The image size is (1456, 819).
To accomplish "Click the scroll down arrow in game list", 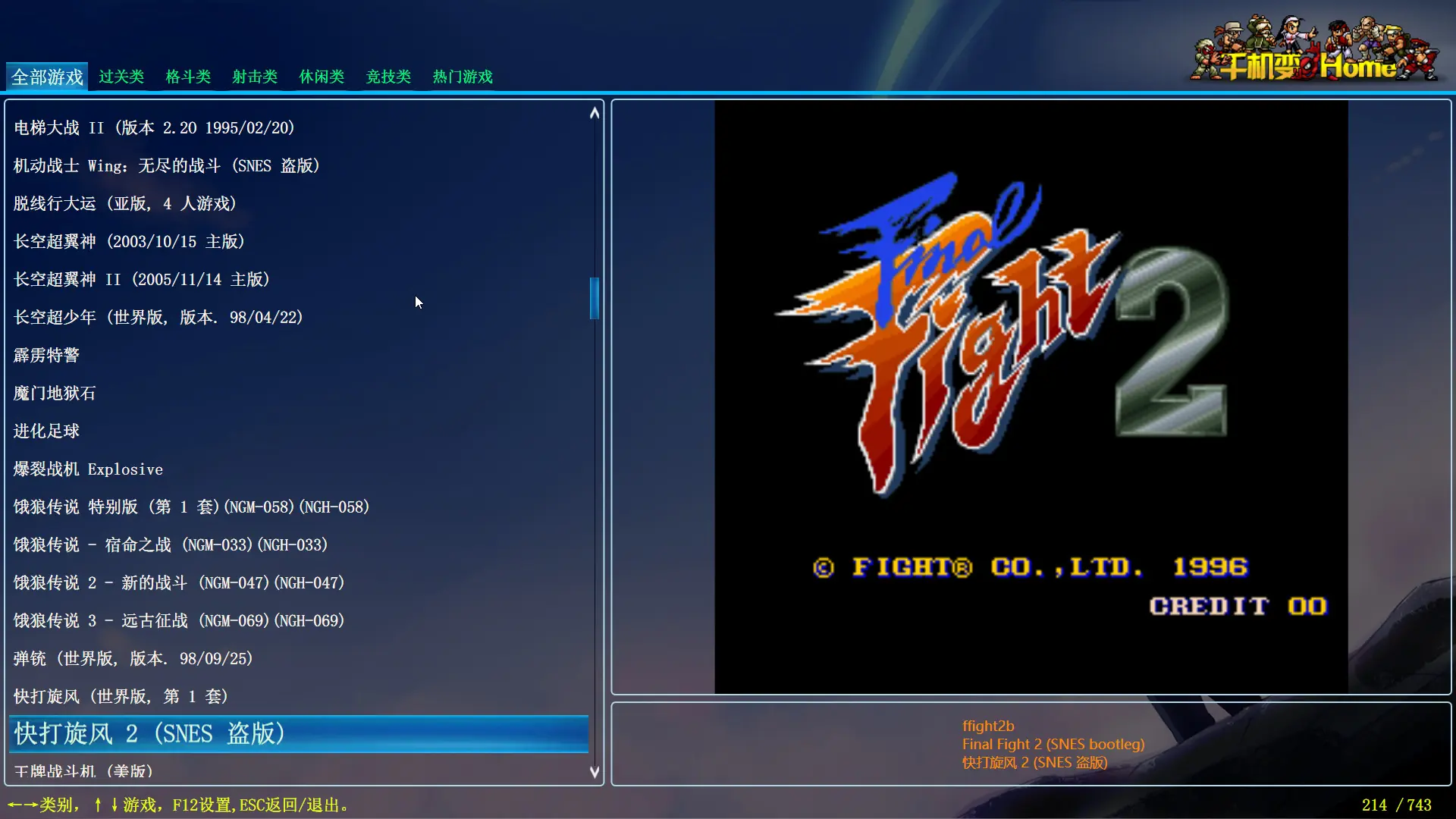I will (595, 772).
